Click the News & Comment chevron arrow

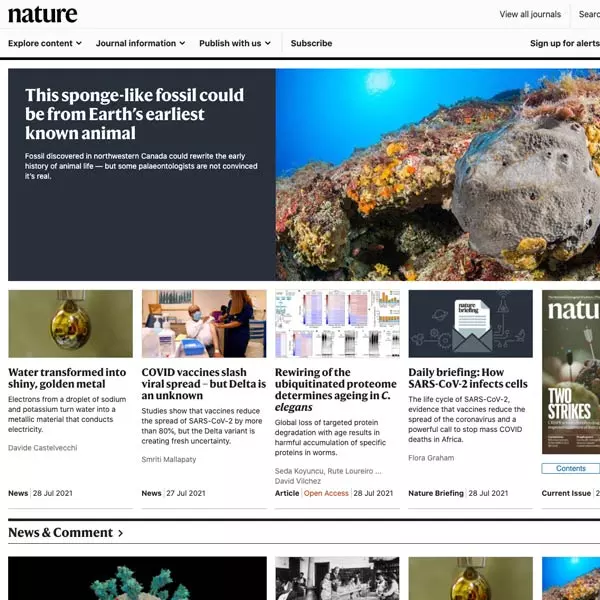[x=120, y=533]
